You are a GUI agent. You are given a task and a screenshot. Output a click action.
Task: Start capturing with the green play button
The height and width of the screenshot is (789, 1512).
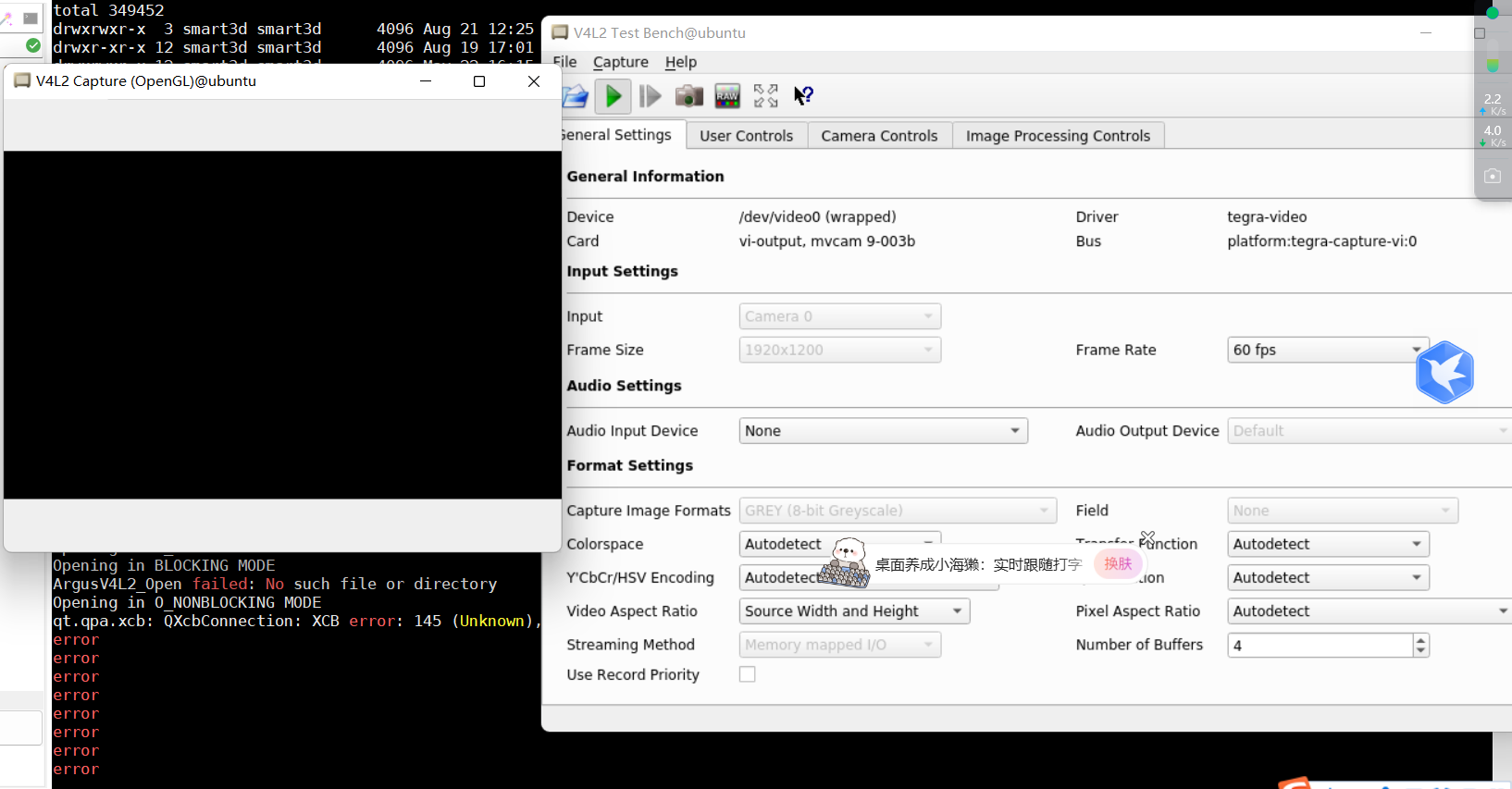pos(613,96)
